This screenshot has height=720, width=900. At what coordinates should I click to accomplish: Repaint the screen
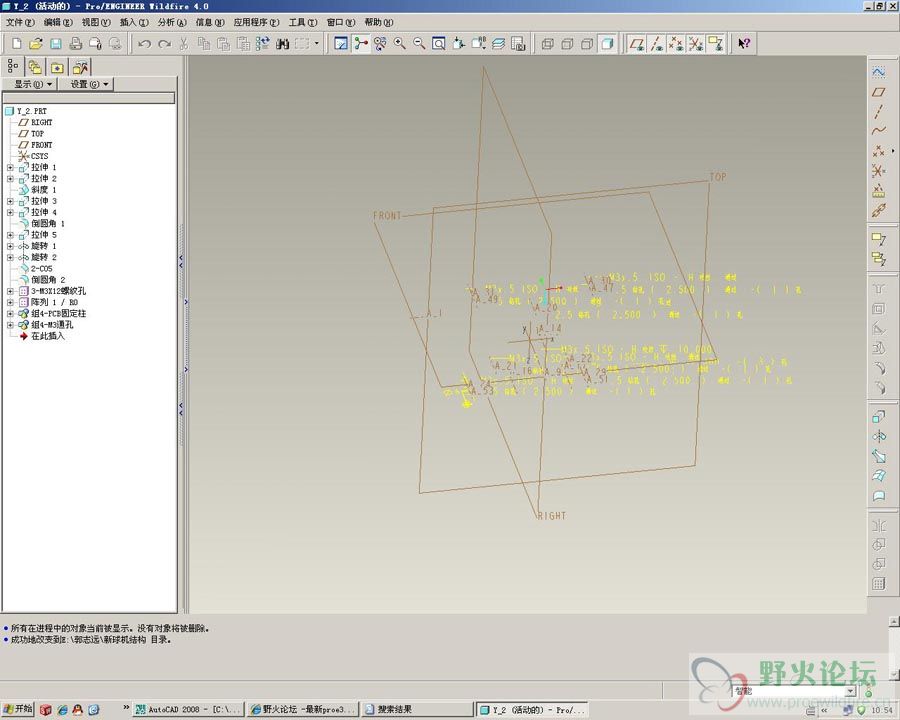tap(341, 44)
